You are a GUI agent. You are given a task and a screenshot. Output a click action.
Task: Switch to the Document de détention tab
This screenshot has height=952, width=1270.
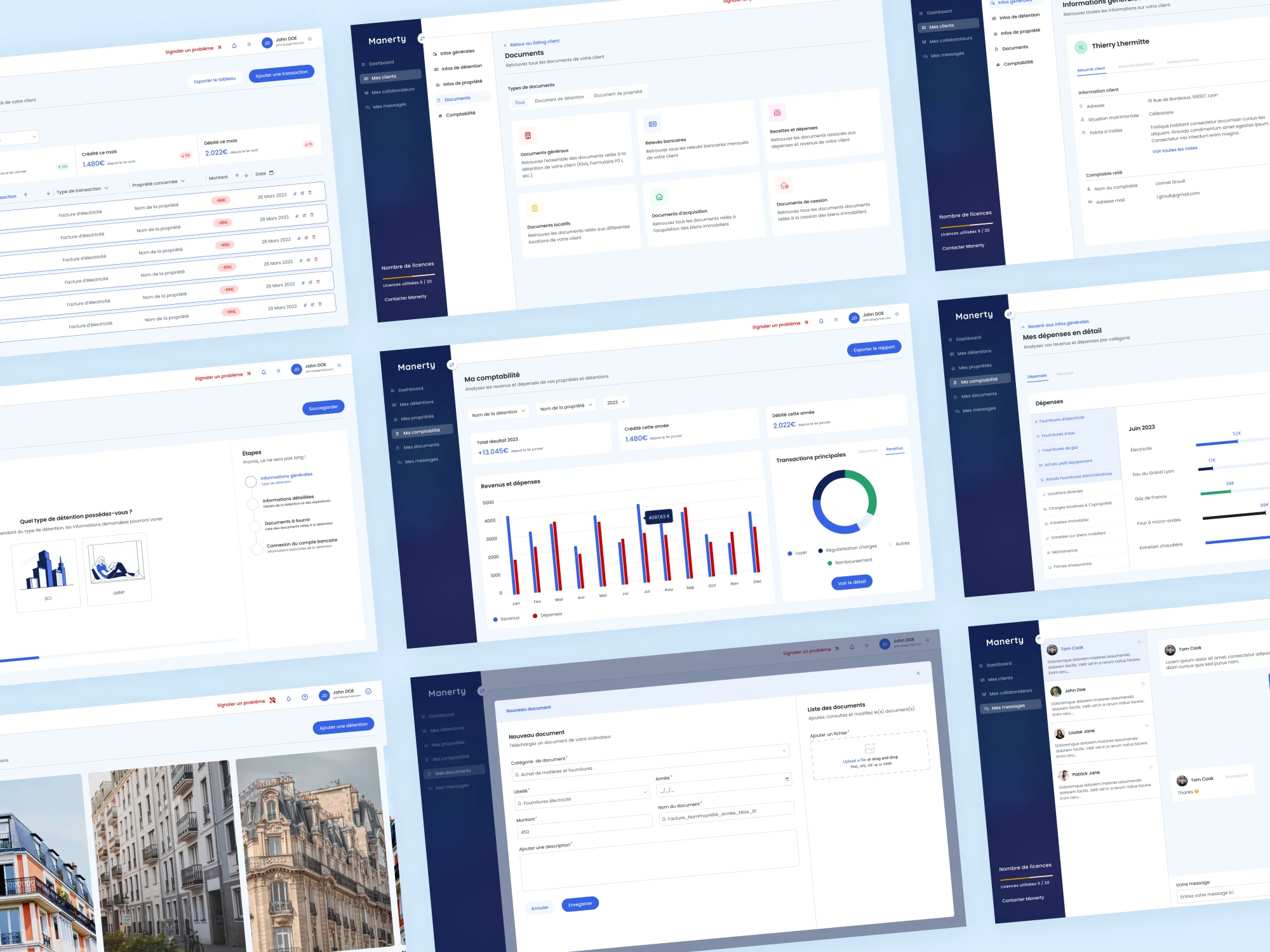tap(559, 98)
